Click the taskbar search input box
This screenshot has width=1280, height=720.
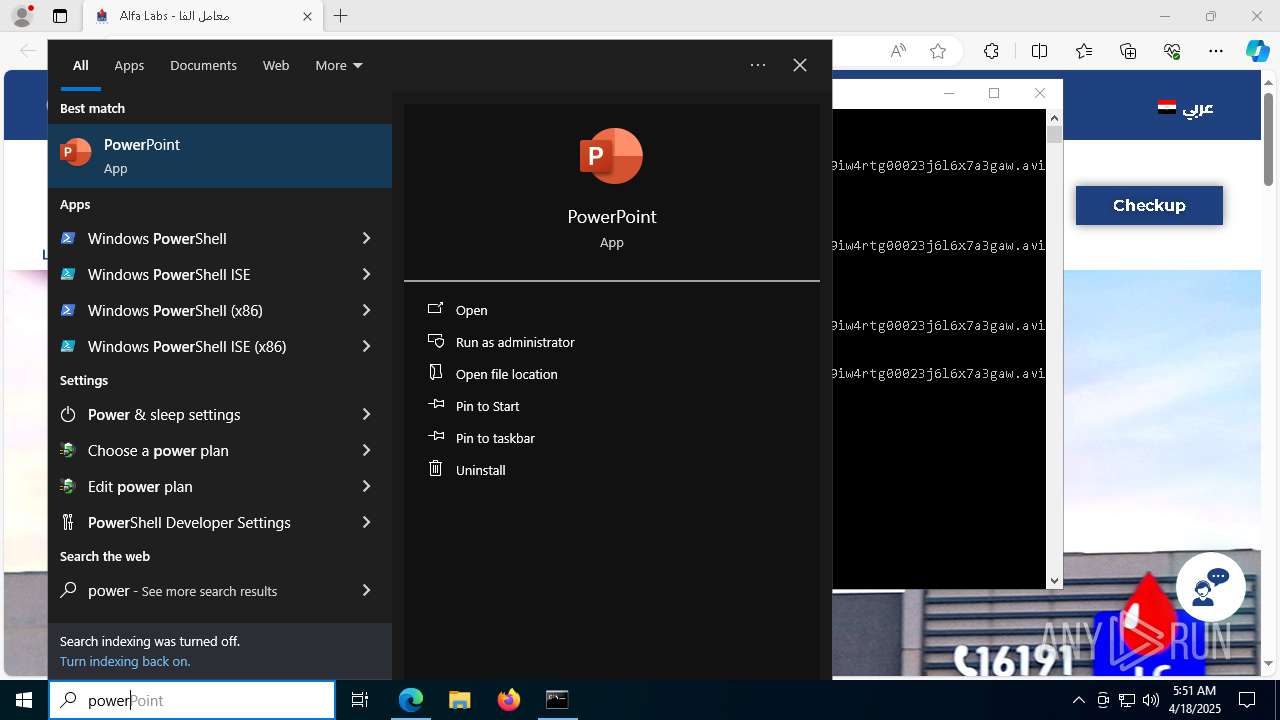pos(192,700)
